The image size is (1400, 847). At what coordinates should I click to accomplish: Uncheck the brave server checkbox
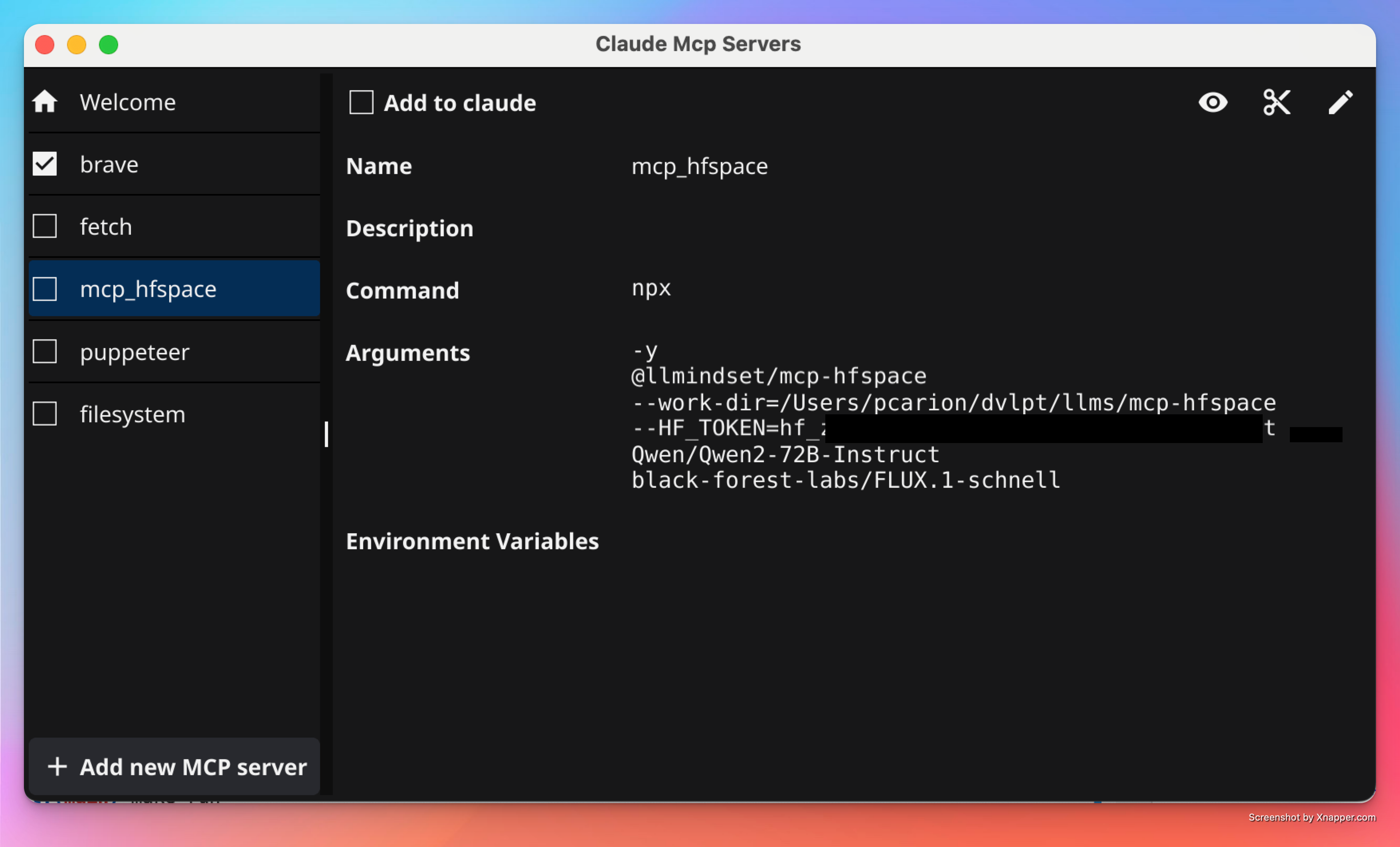point(45,164)
